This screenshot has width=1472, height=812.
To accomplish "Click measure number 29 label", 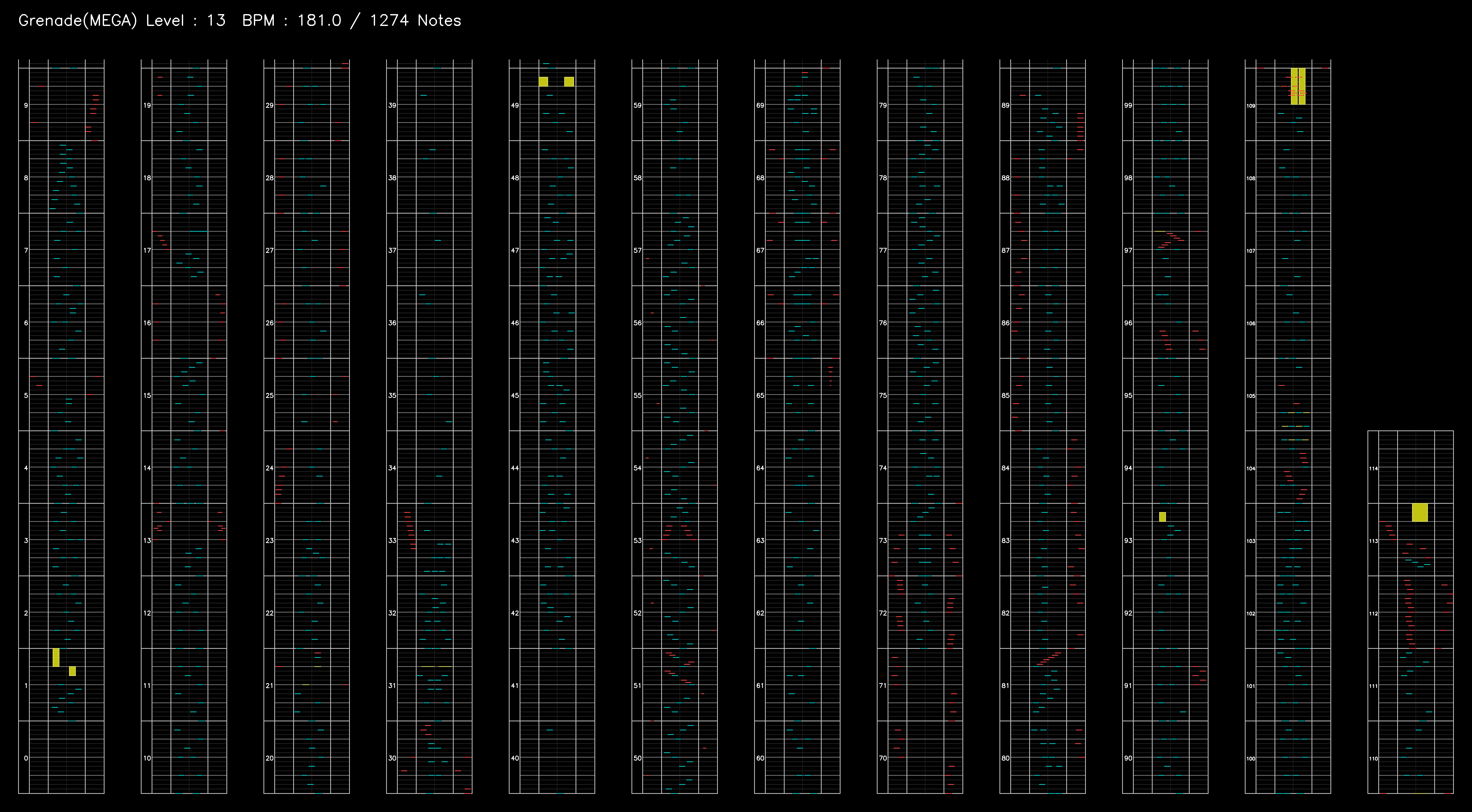I will click(x=270, y=105).
